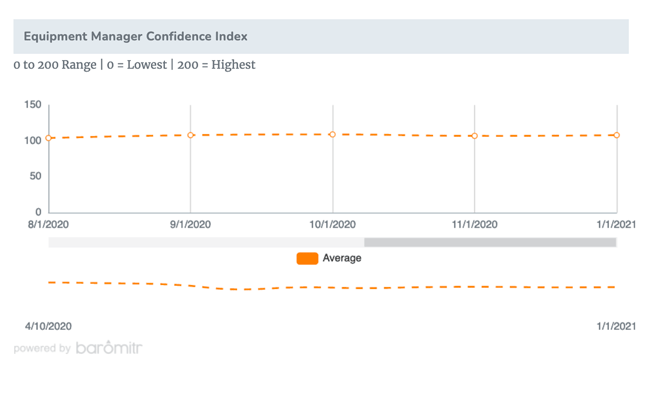Click the orange Average legend swatch
The height and width of the screenshot is (402, 650).
click(x=307, y=258)
